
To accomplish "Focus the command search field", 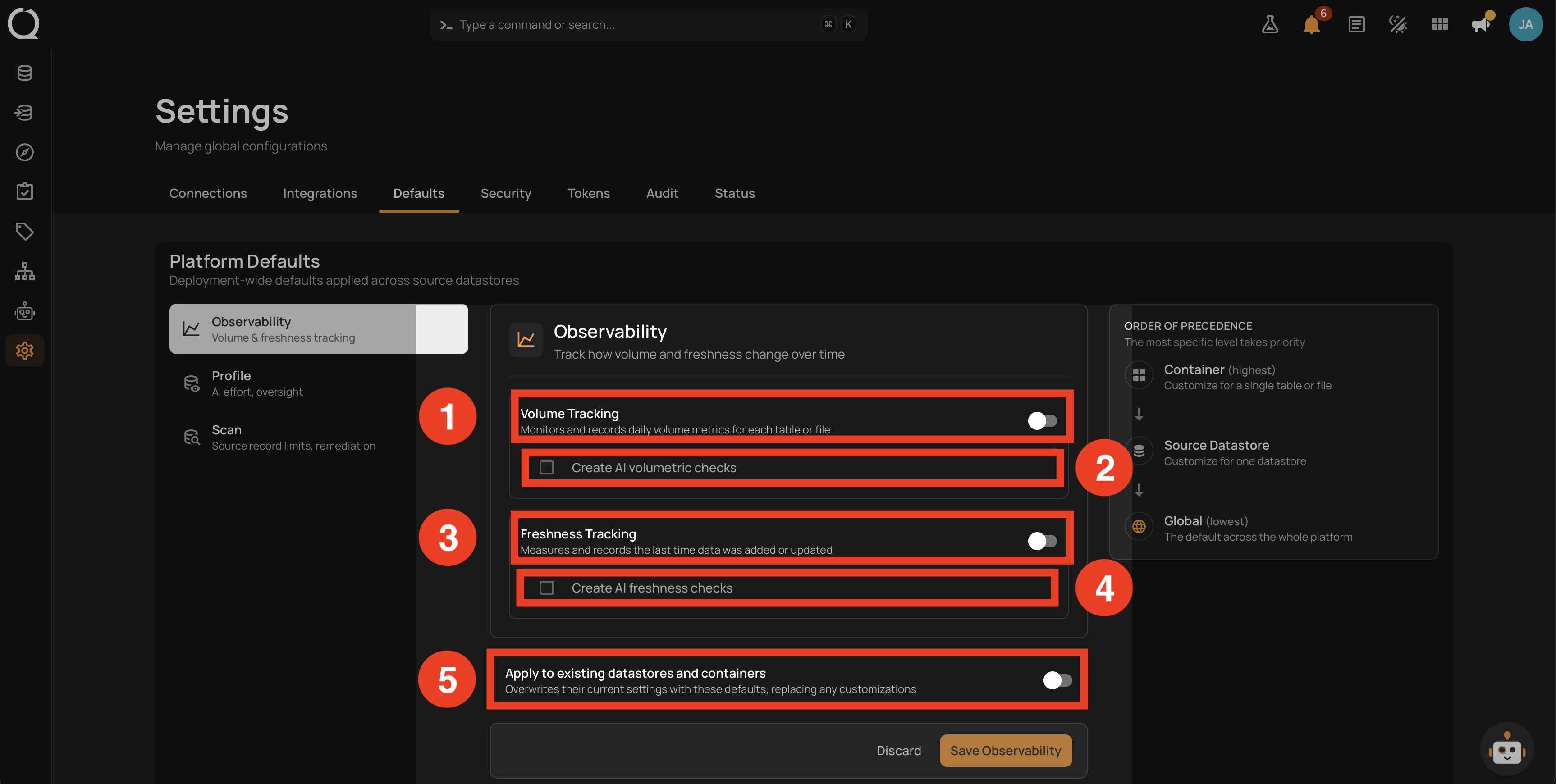I will tap(649, 25).
